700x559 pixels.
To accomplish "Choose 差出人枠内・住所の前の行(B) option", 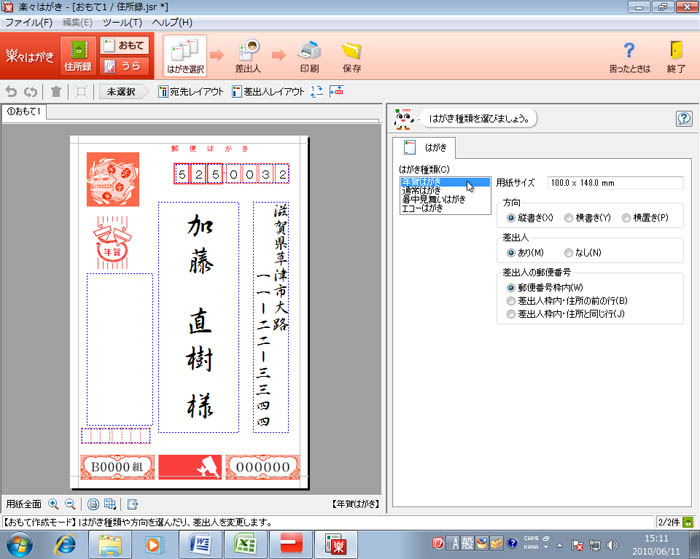I will pos(512,300).
